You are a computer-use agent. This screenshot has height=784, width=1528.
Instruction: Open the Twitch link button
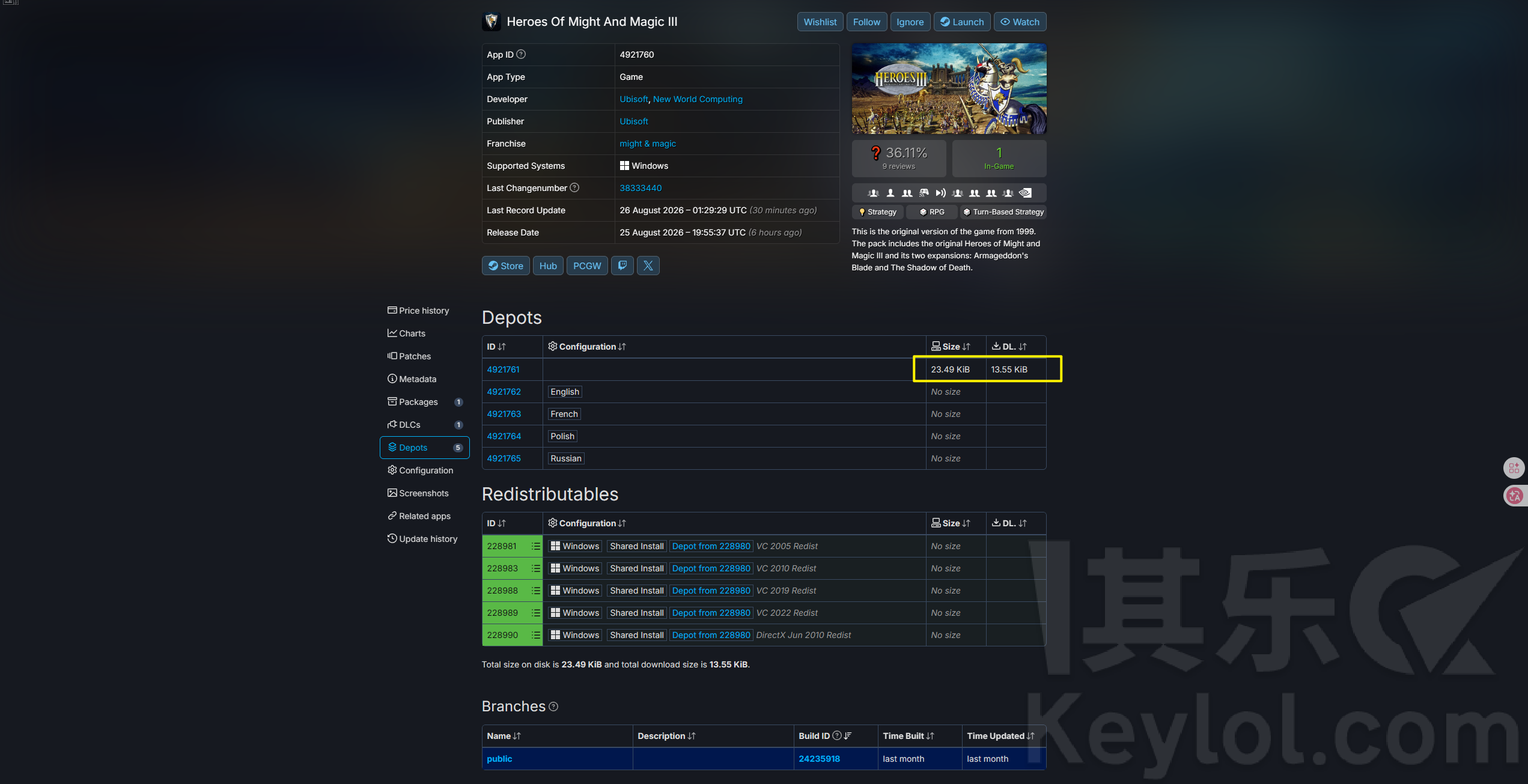622,266
